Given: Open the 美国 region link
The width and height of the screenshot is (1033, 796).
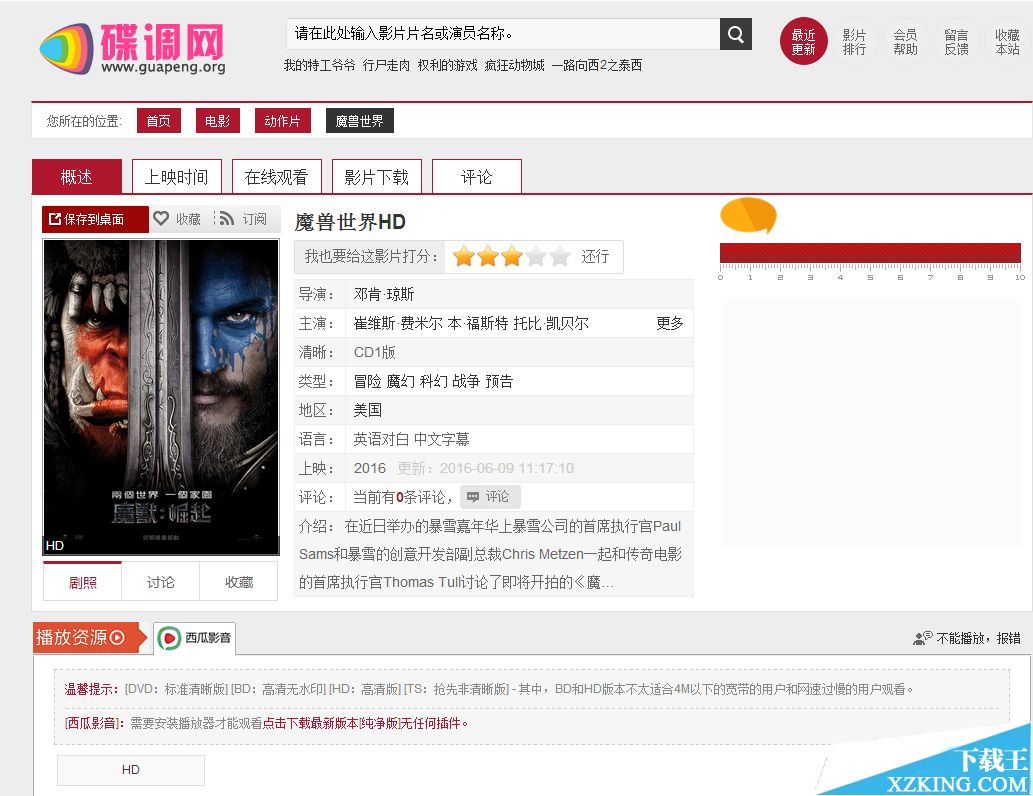Looking at the screenshot, I should (x=368, y=411).
